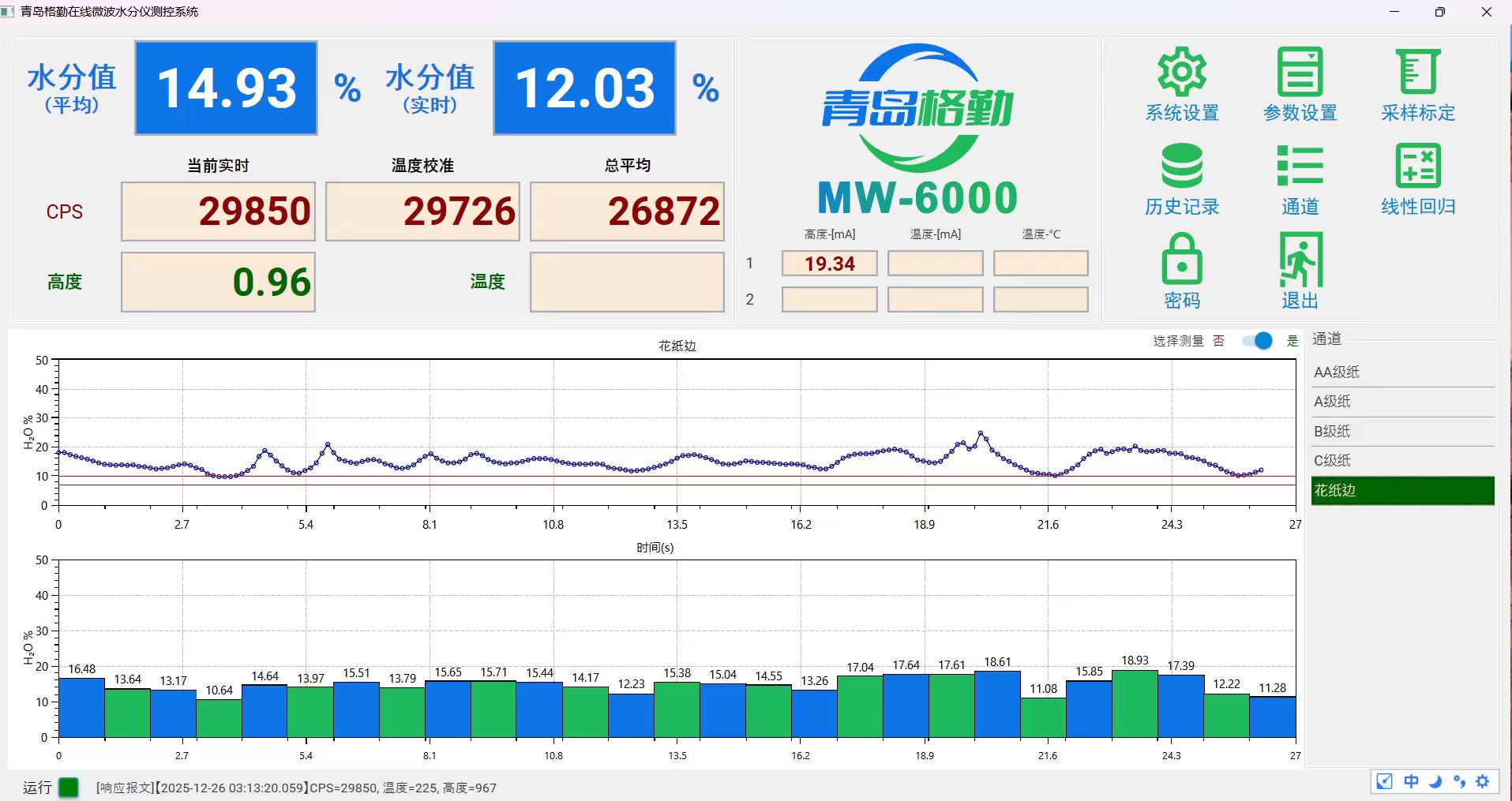Click the empty 温度 value field

[x=627, y=282]
